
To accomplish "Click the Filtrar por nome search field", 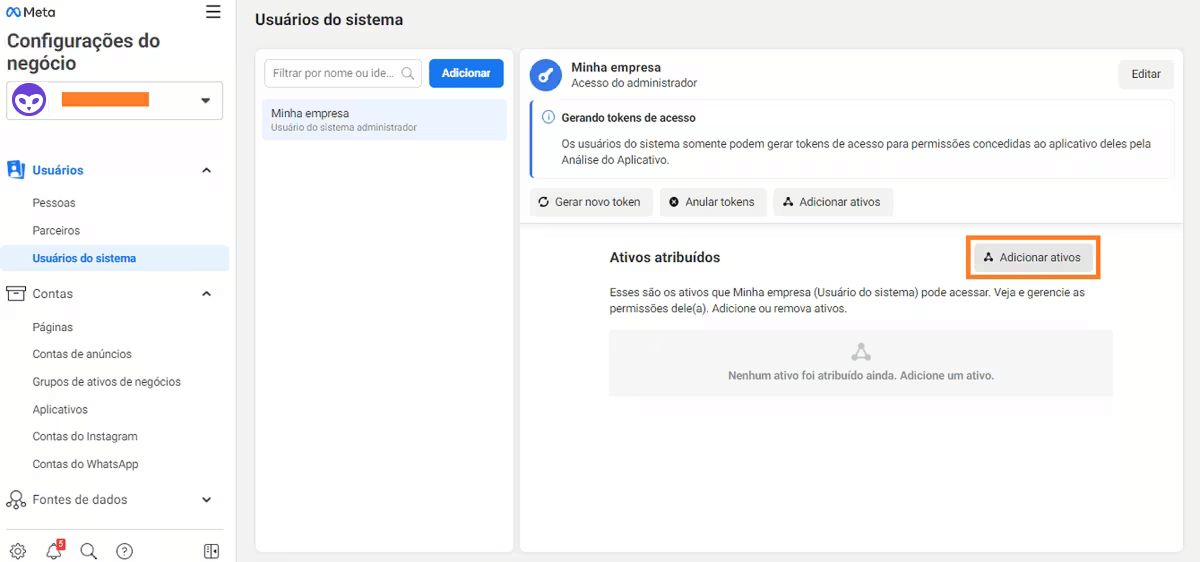I will click(335, 73).
